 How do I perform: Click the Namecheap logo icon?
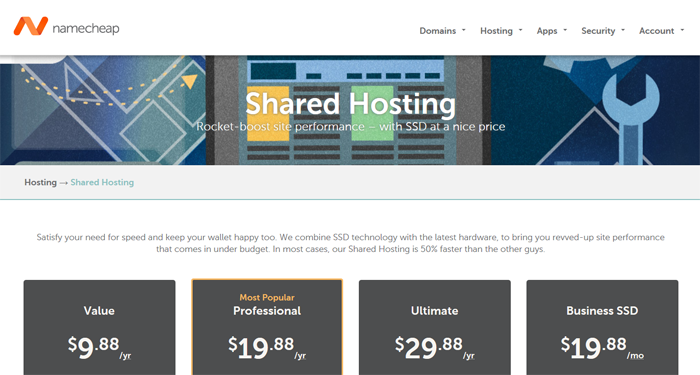tap(30, 26)
